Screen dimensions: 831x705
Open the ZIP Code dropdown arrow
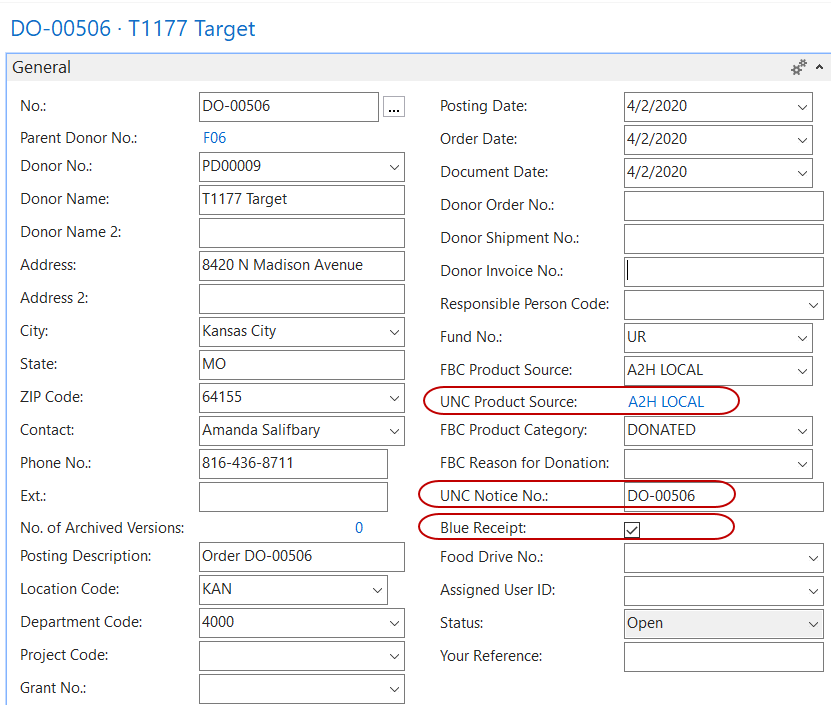(x=393, y=398)
